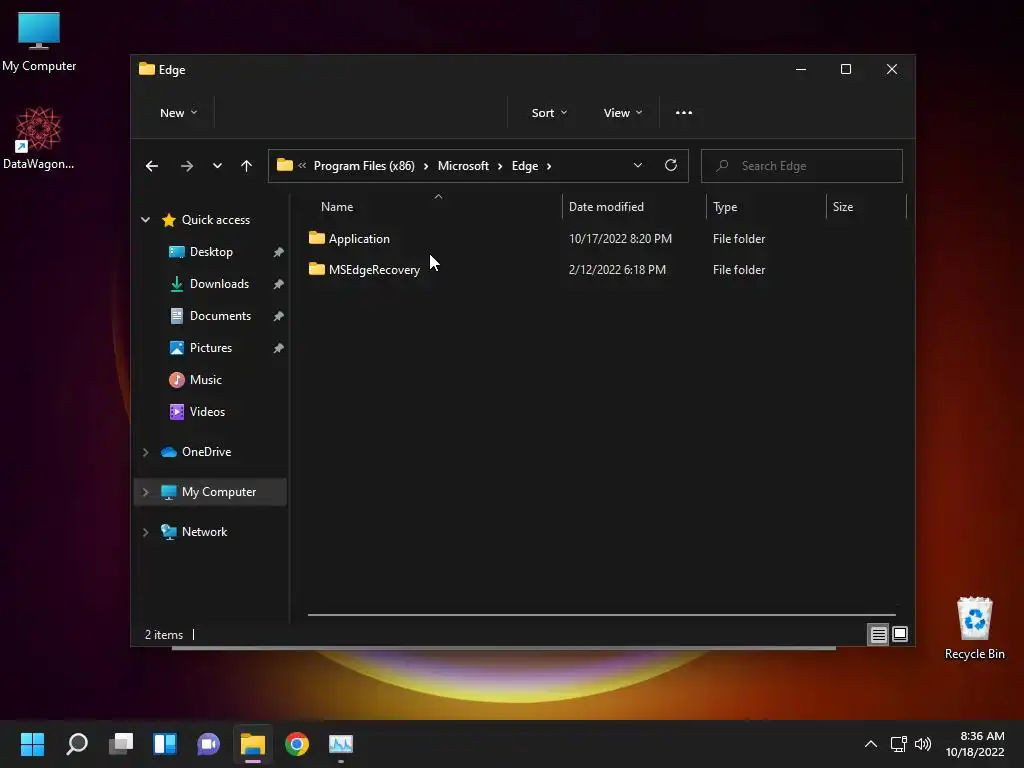
Task: Go up one folder level
Action: click(x=246, y=166)
